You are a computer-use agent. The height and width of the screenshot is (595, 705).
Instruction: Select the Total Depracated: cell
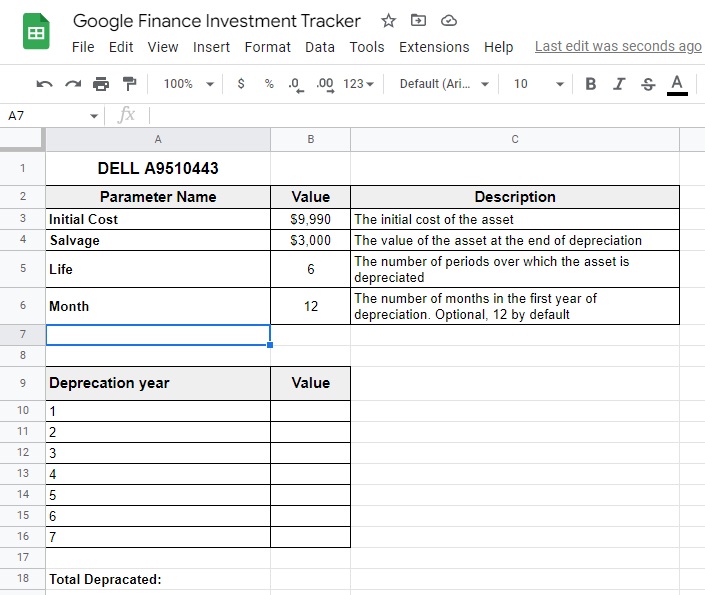(158, 579)
